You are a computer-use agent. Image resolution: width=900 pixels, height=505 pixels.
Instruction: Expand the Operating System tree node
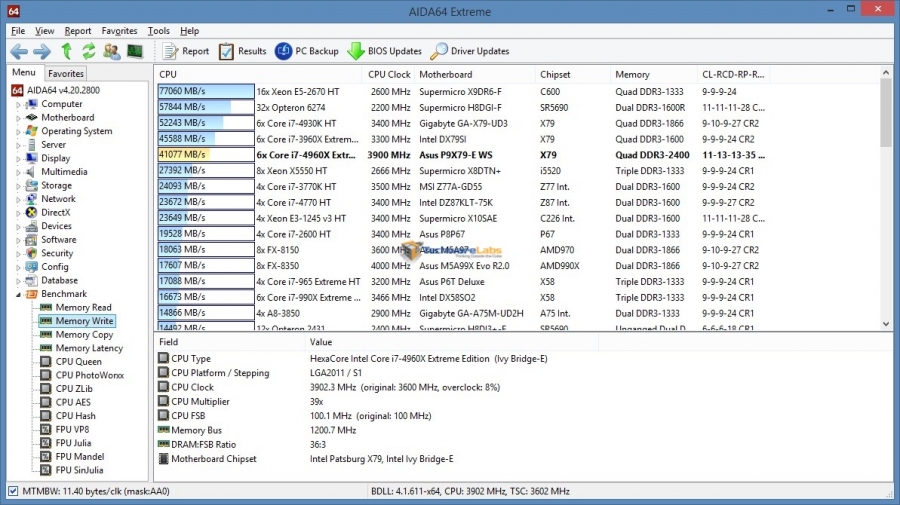(x=18, y=131)
